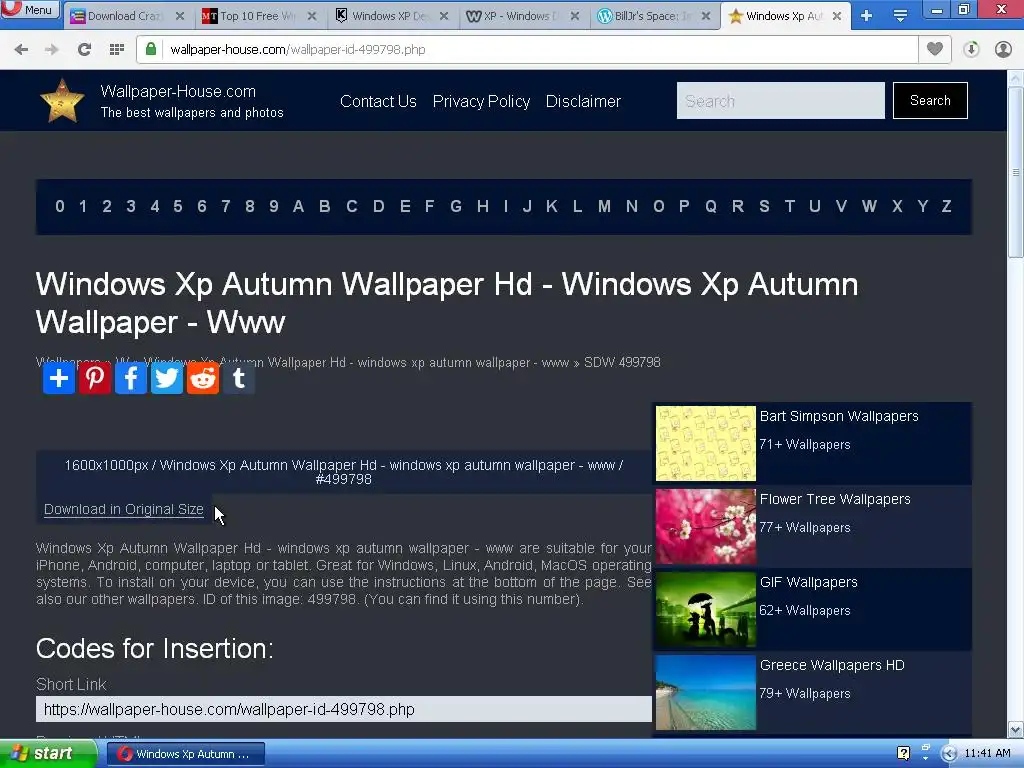Click Download in Original Size link
Image resolution: width=1024 pixels, height=768 pixels.
(x=123, y=509)
